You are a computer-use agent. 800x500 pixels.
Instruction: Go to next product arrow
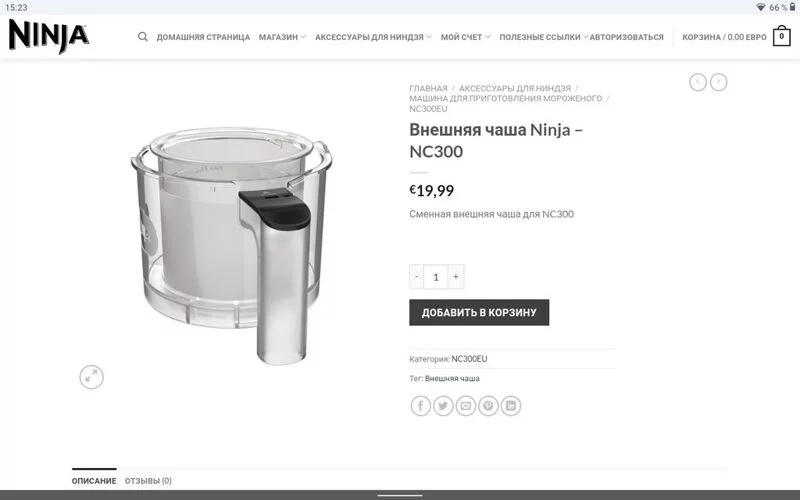click(718, 82)
